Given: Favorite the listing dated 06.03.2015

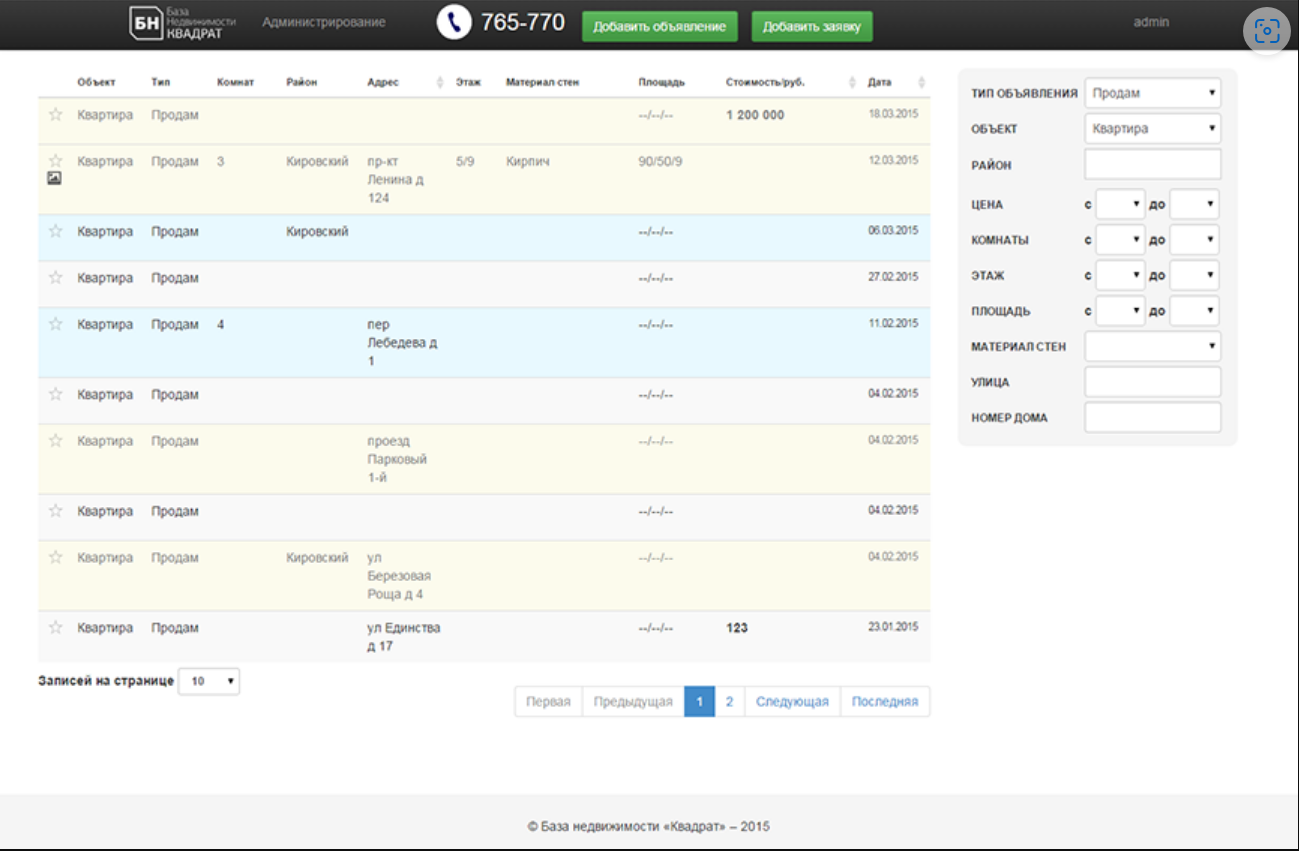Looking at the screenshot, I should pyautogui.click(x=56, y=231).
